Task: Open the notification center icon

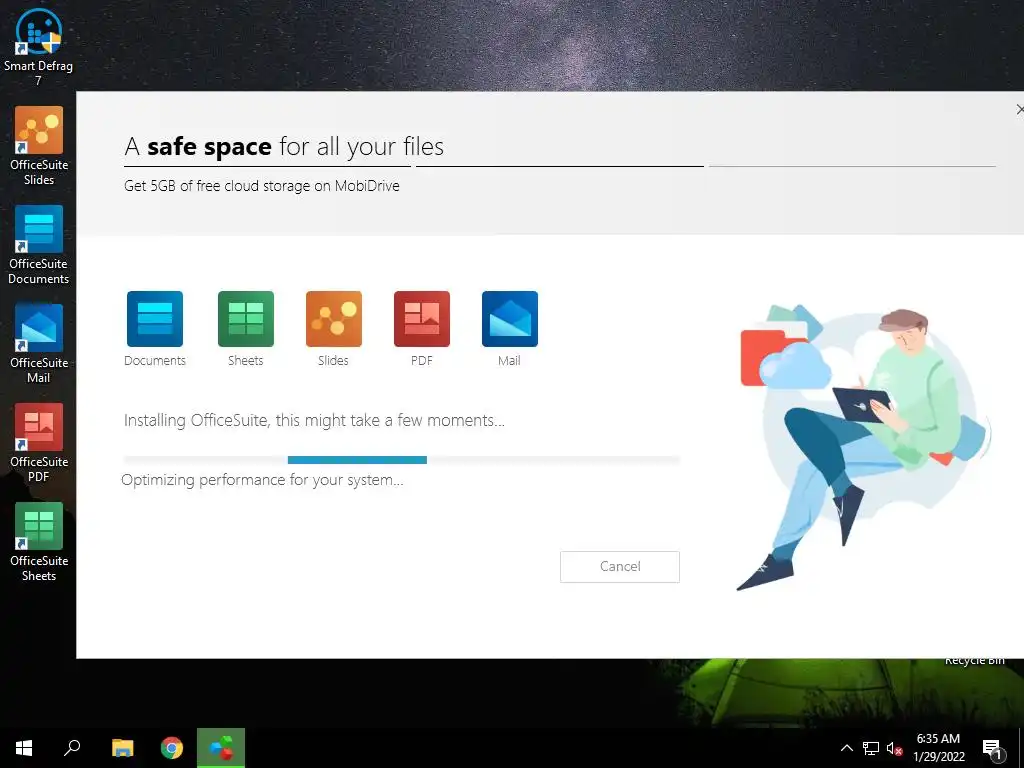Action: (x=992, y=749)
